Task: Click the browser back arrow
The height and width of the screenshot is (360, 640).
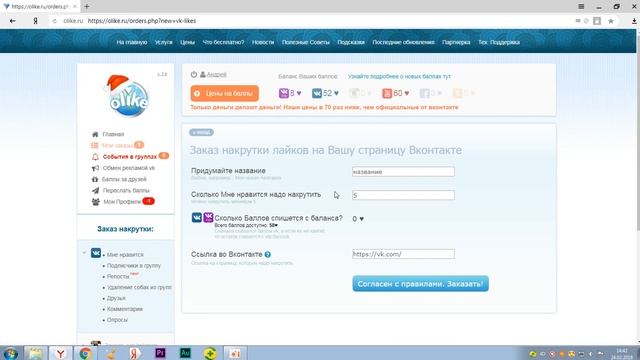Action: (x=12, y=21)
